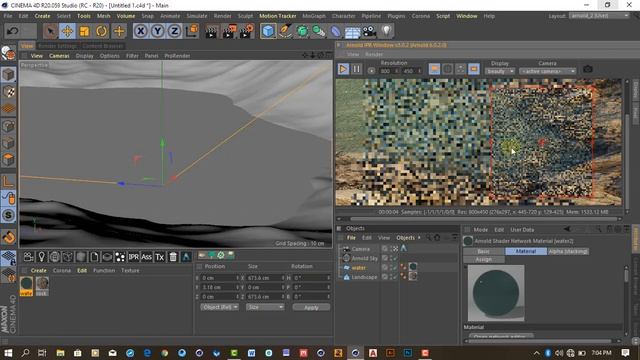
Task: Open the Layout dropdown at top right
Action: (599, 16)
